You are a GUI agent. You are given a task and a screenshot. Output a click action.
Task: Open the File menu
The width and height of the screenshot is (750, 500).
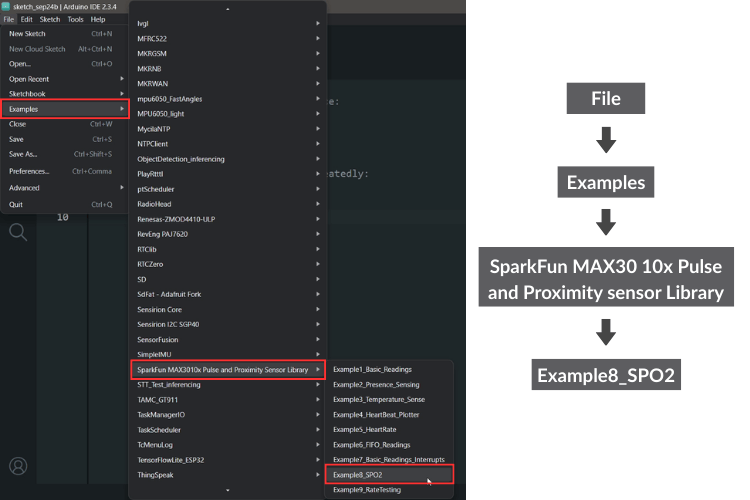pos(8,19)
